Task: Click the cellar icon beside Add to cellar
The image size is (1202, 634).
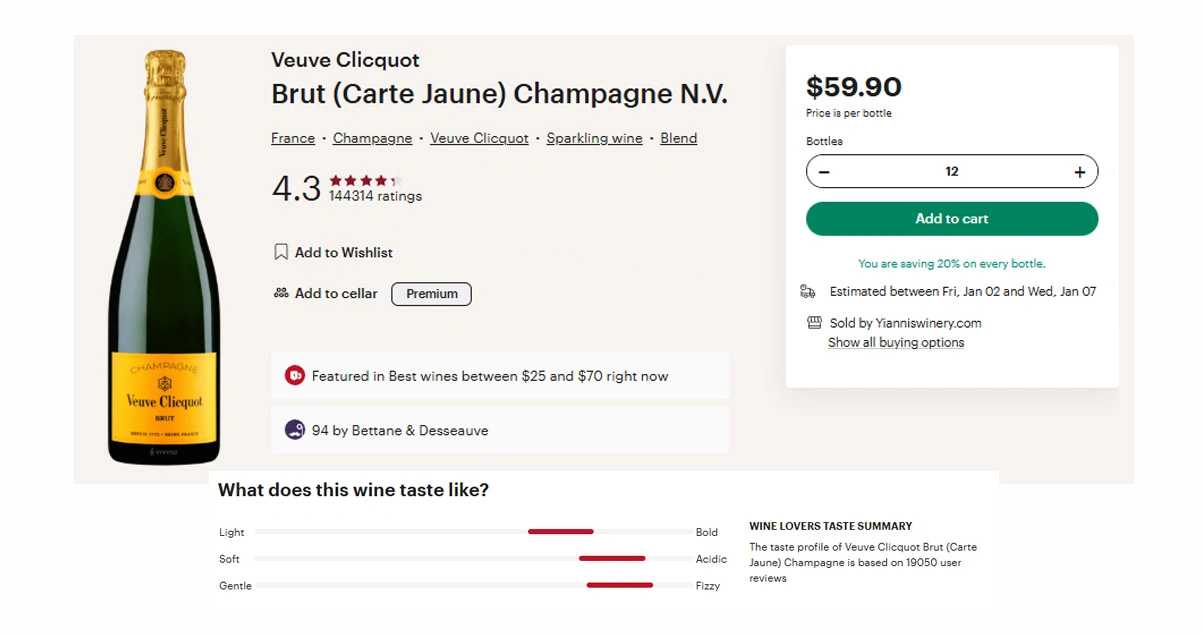Action: point(281,293)
